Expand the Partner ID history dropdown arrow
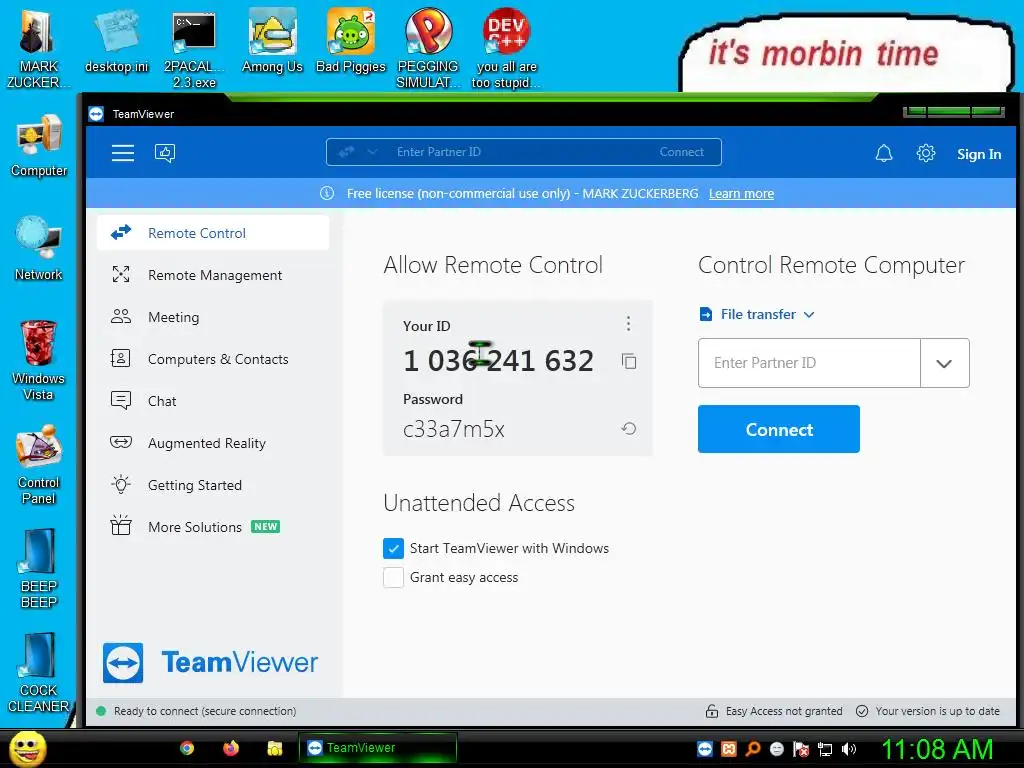 pyautogui.click(x=944, y=363)
